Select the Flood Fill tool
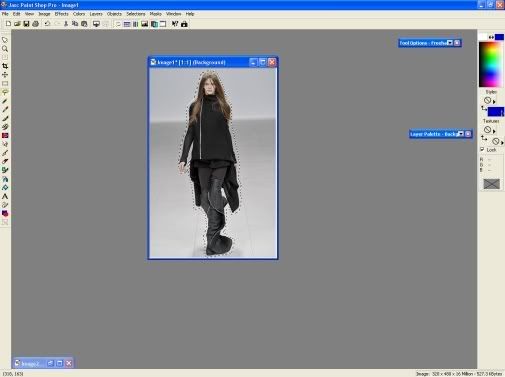The width and height of the screenshot is (505, 377). (x=5, y=187)
